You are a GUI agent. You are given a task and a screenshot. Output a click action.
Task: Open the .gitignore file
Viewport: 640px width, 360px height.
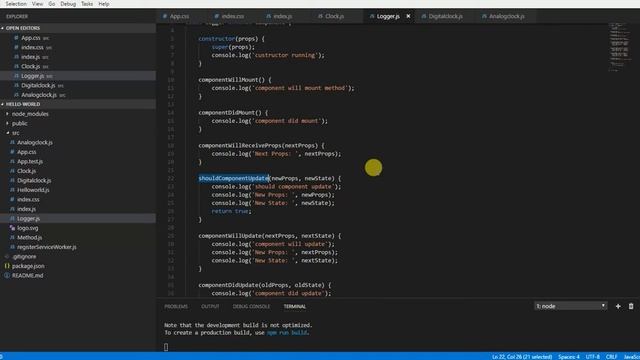(24, 256)
